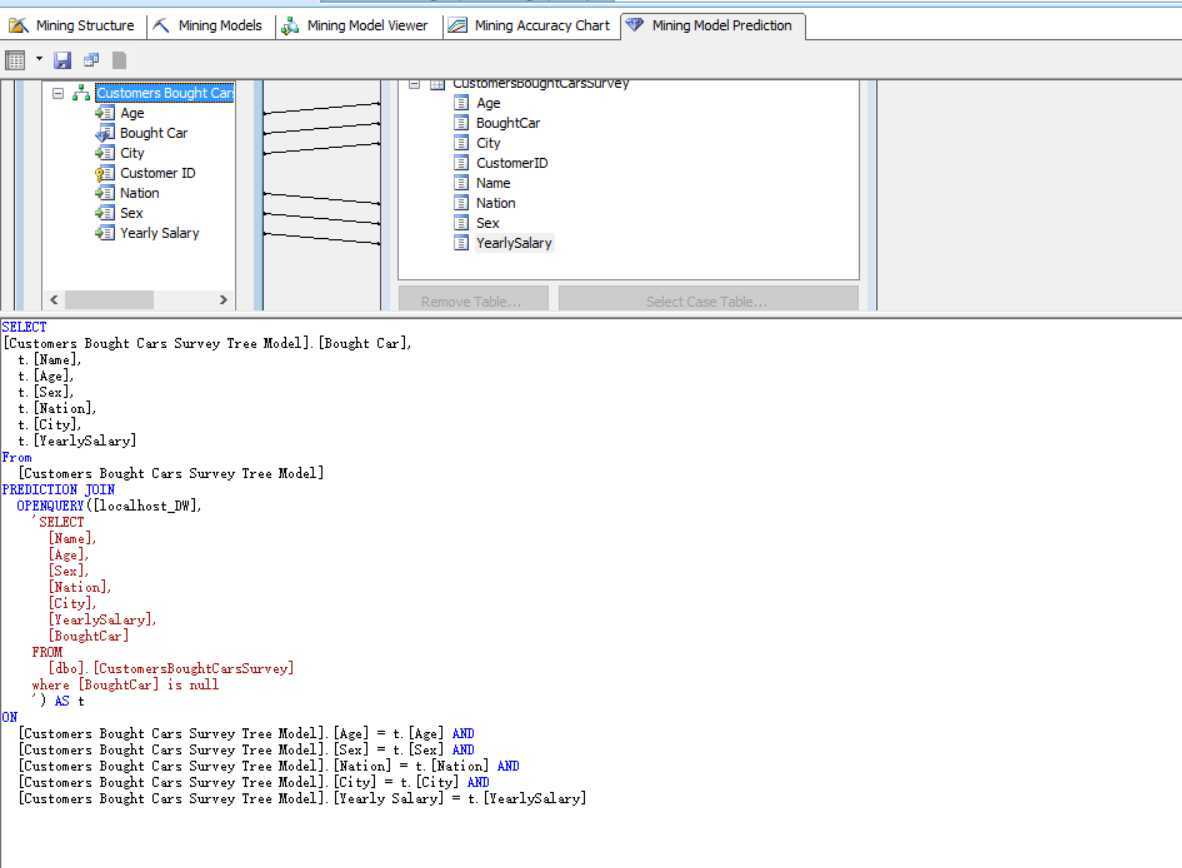
Task: Open the view switcher dropdown arrow
Action: coord(40,59)
